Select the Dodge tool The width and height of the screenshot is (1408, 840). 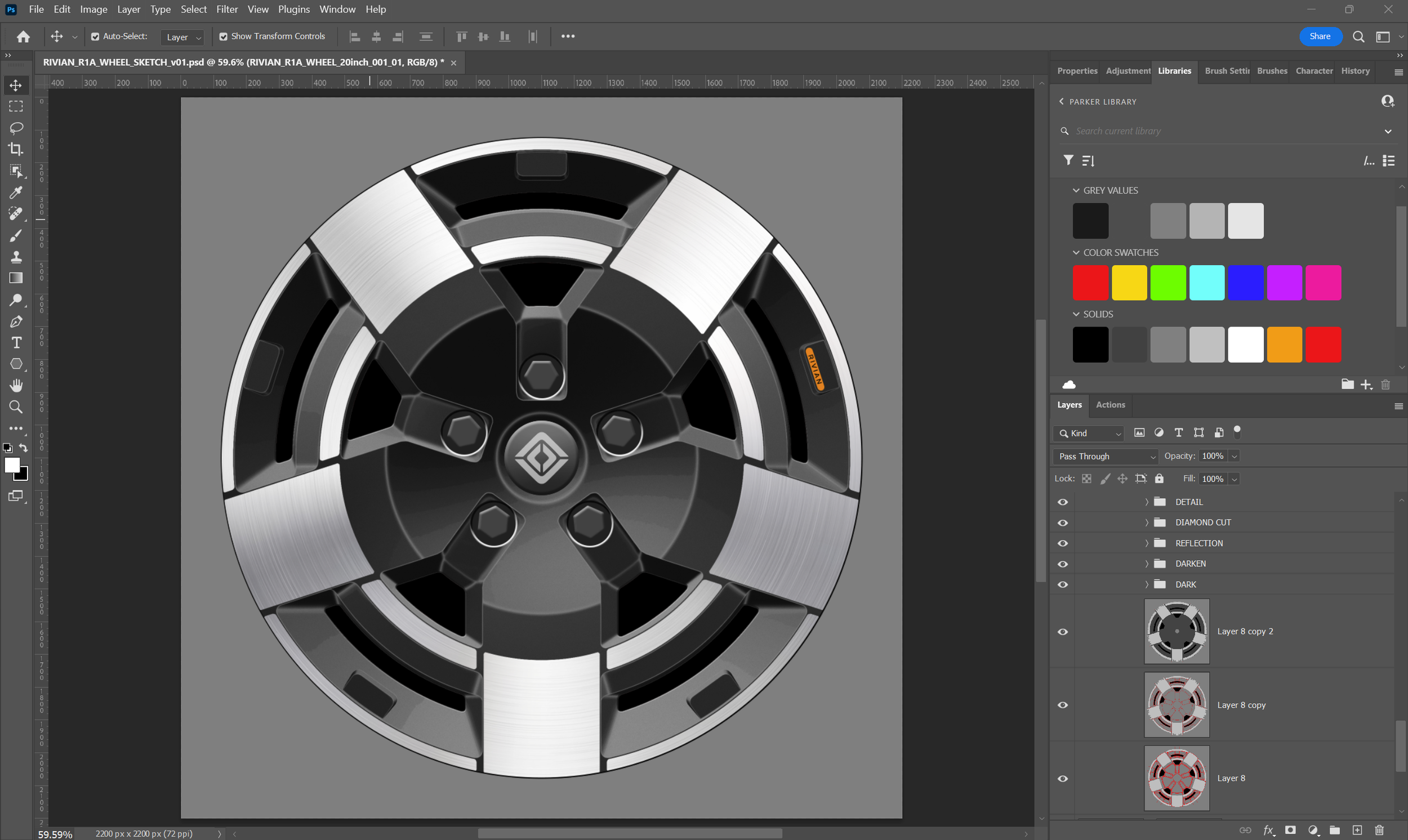16,300
